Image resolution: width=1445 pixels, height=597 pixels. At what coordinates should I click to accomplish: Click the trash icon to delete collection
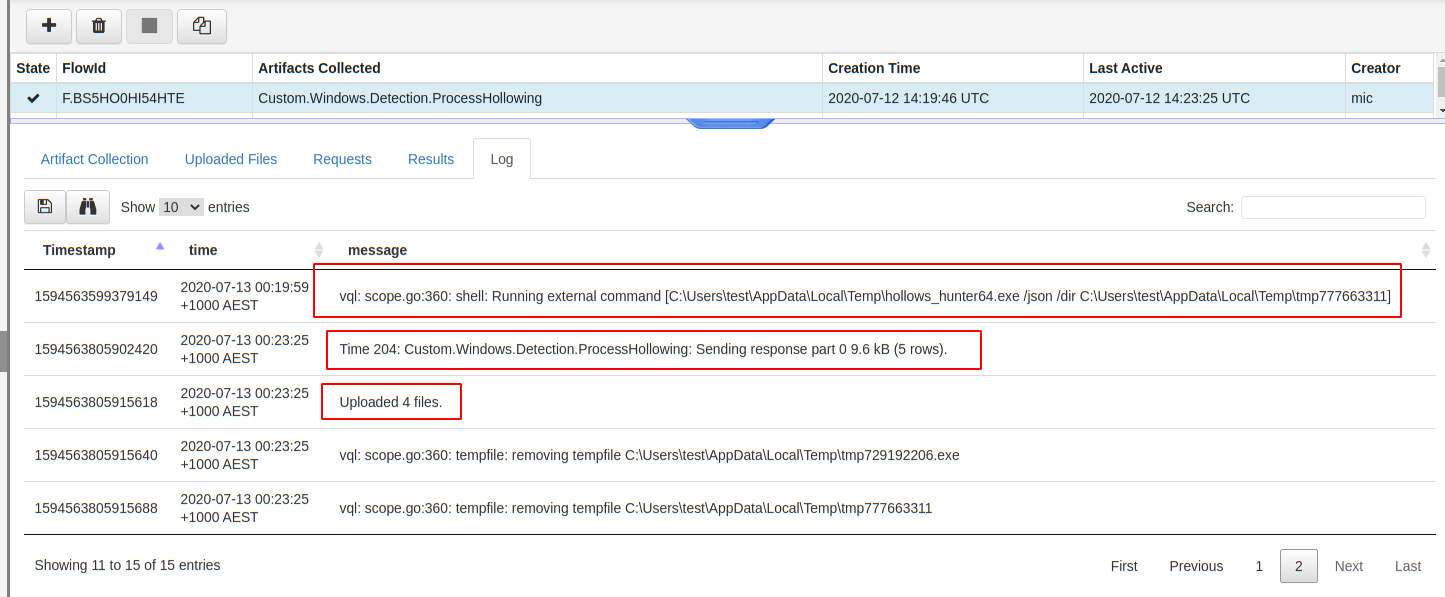99,26
